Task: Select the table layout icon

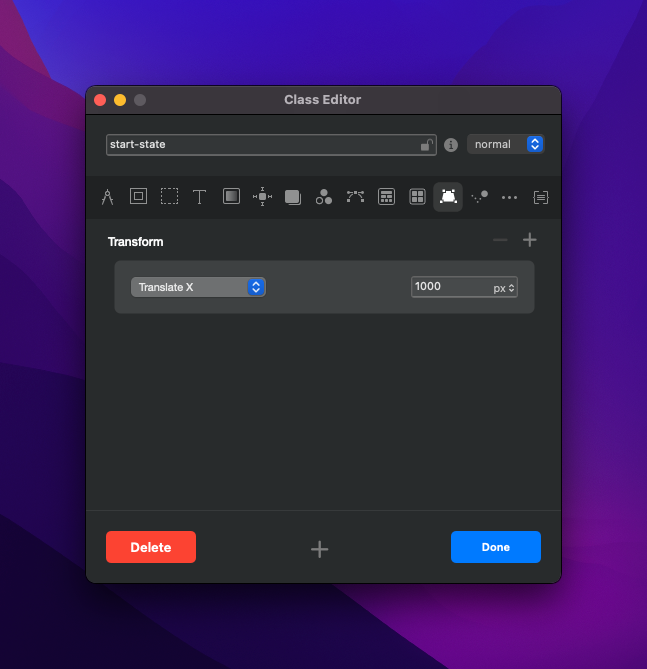Action: click(x=386, y=197)
